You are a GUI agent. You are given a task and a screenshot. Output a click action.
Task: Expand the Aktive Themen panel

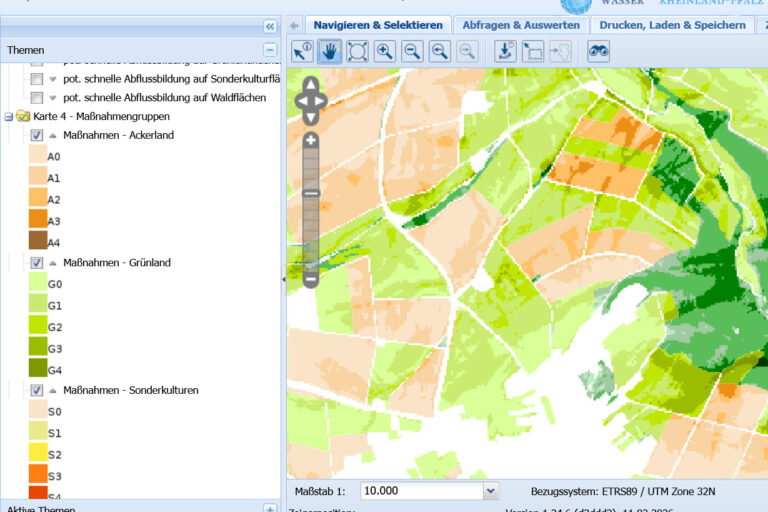(x=270, y=508)
